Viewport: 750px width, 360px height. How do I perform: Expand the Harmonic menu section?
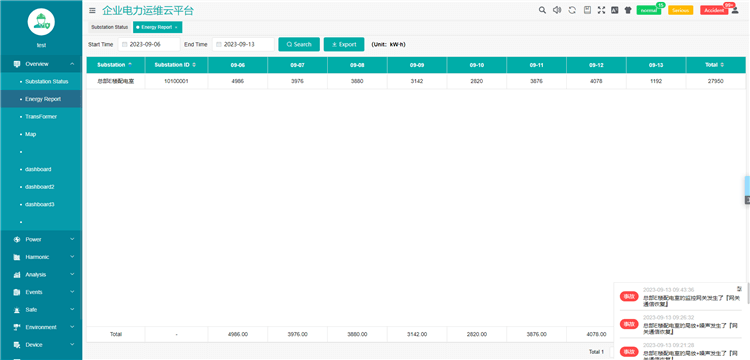tap(41, 257)
